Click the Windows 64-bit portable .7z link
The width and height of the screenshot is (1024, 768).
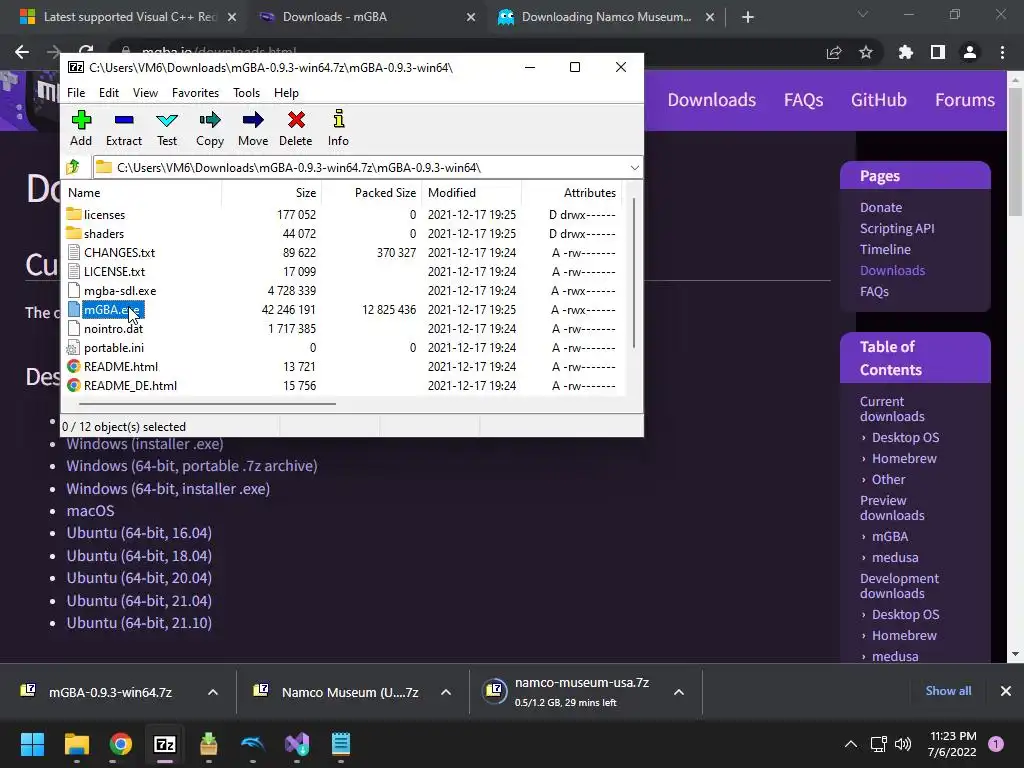pos(192,466)
